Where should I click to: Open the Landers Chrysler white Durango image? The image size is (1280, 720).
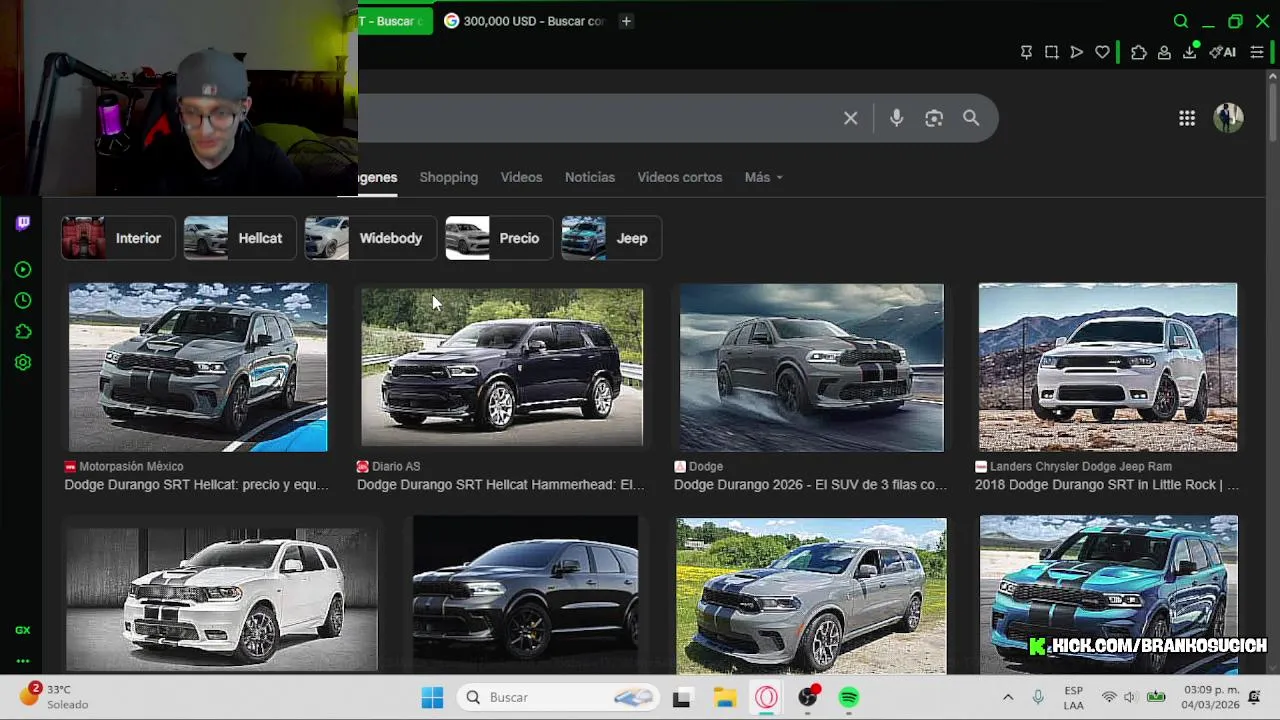(x=1108, y=367)
